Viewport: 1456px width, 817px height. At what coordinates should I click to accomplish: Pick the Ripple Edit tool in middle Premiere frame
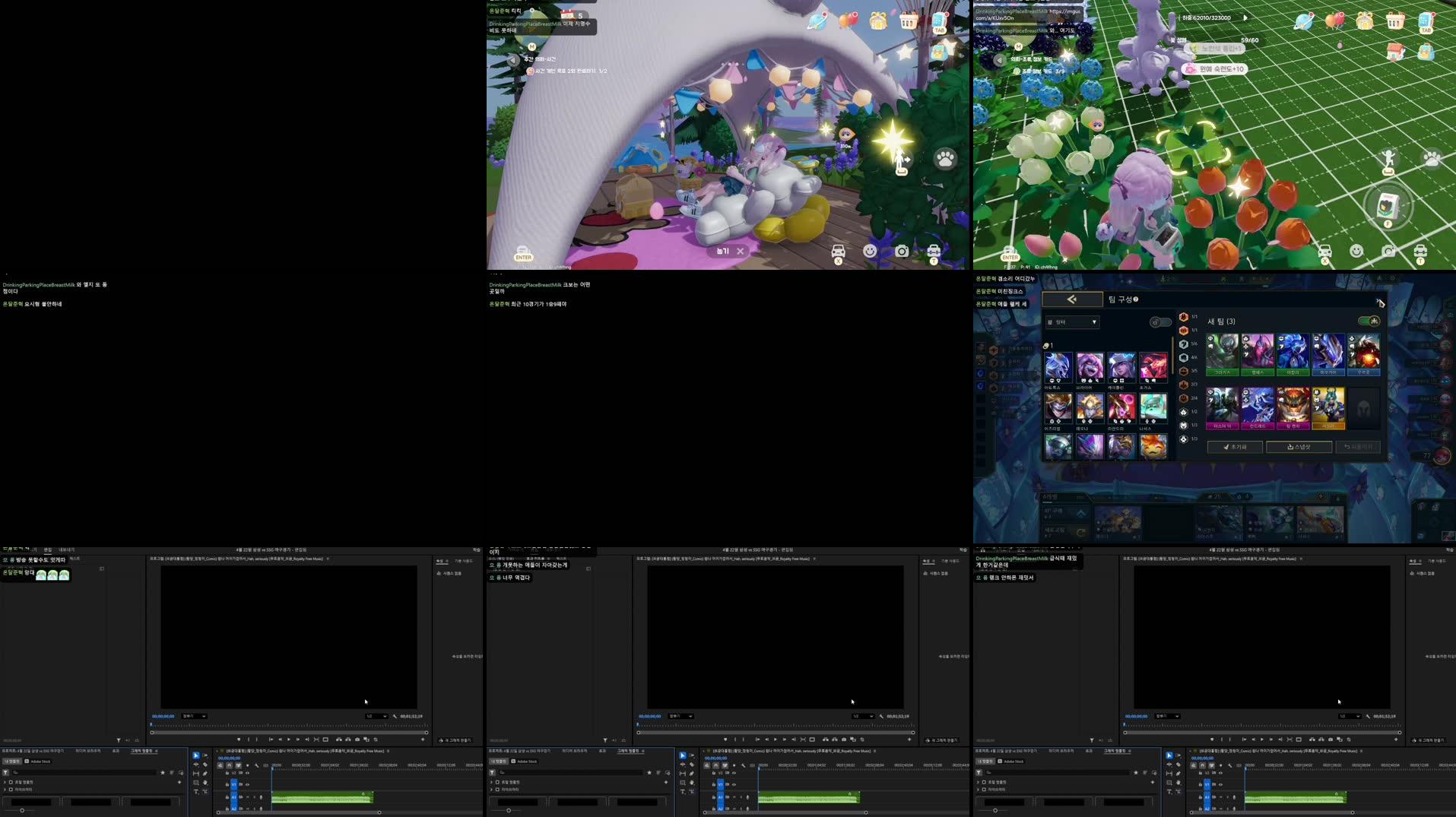(x=683, y=765)
